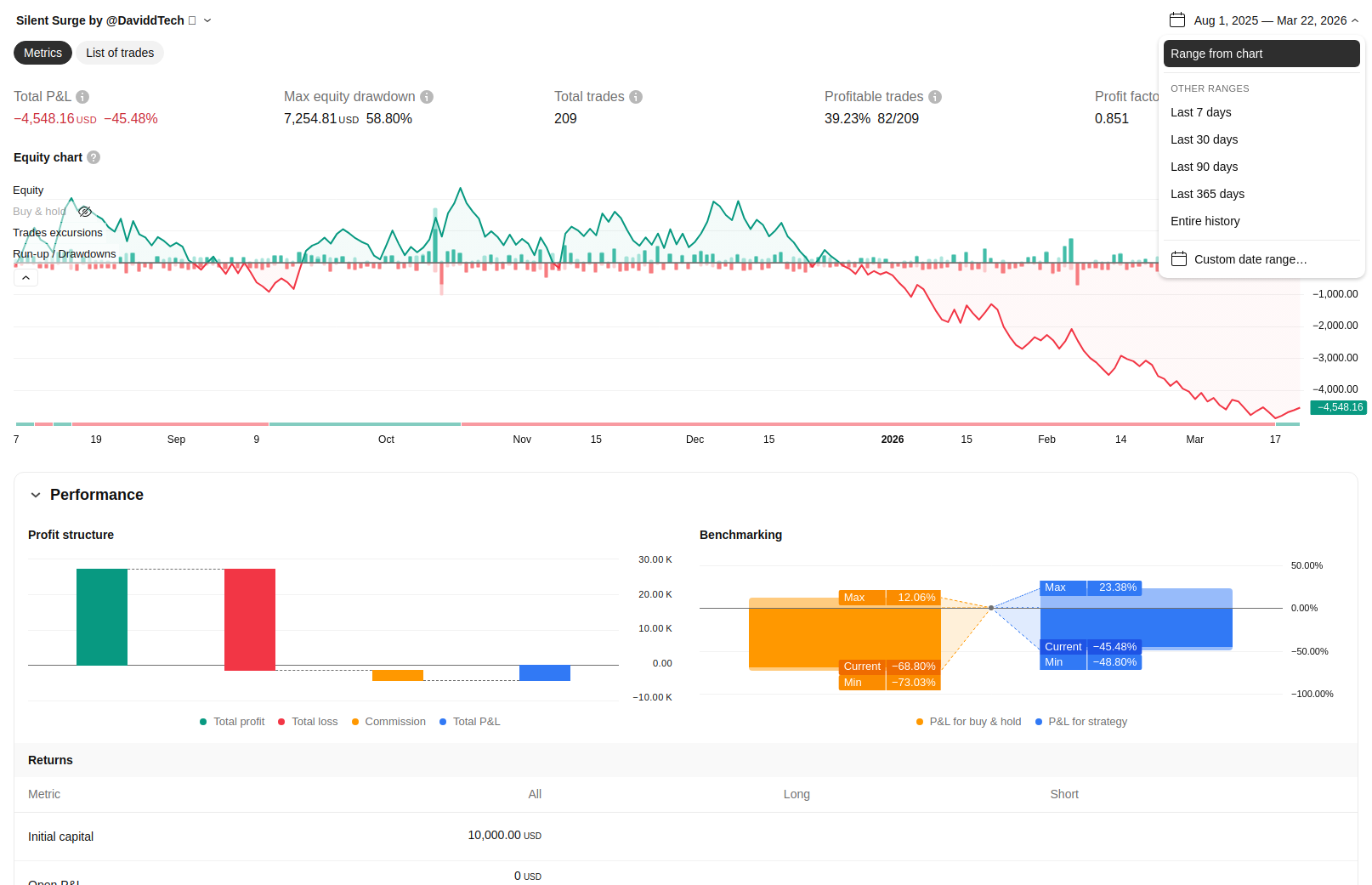
Task: Collapse the chart legend with up chevron
Action: pyautogui.click(x=26, y=278)
